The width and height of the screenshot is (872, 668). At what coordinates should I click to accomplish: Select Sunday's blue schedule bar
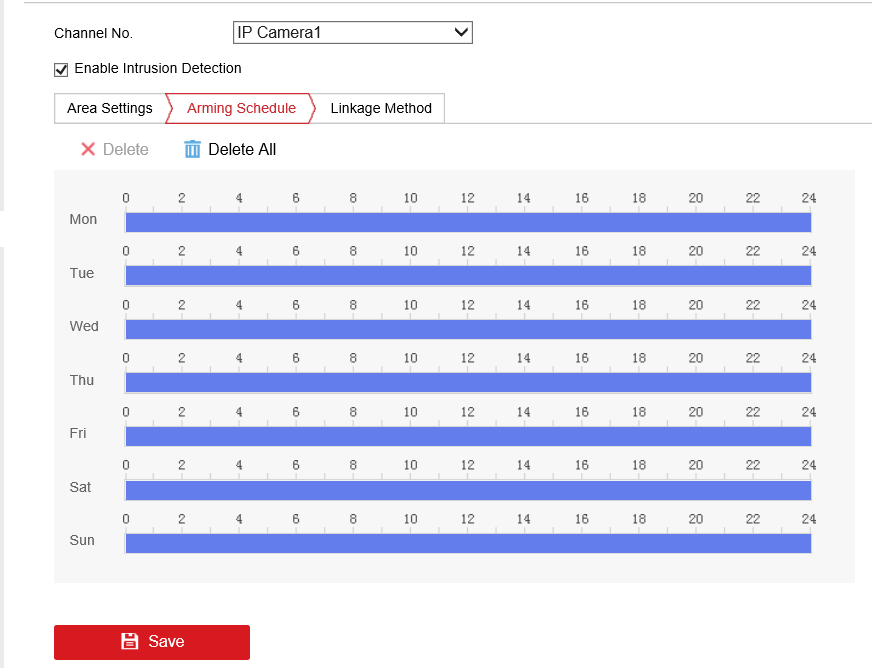pos(468,543)
